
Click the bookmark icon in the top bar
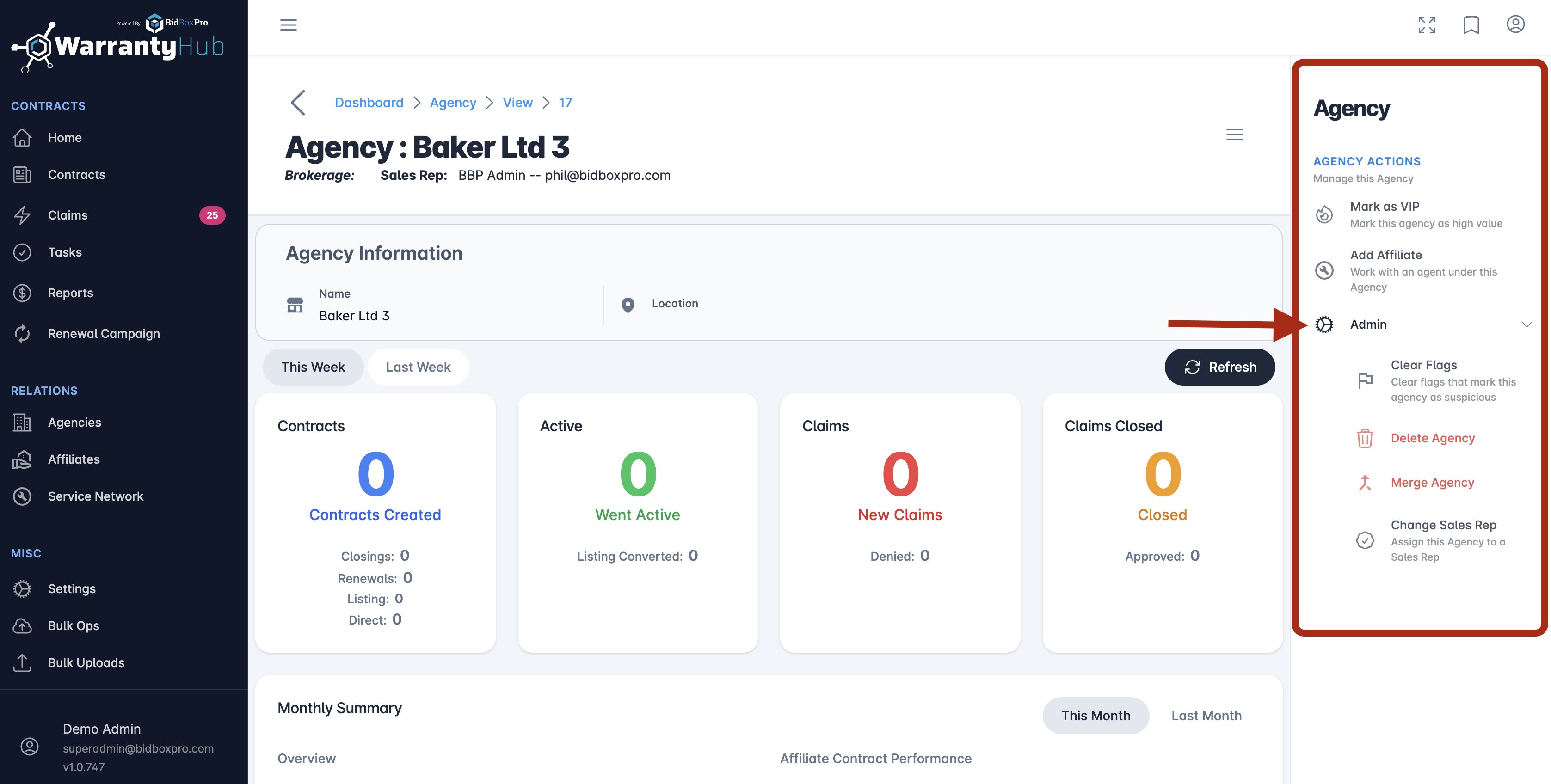pos(1471,24)
